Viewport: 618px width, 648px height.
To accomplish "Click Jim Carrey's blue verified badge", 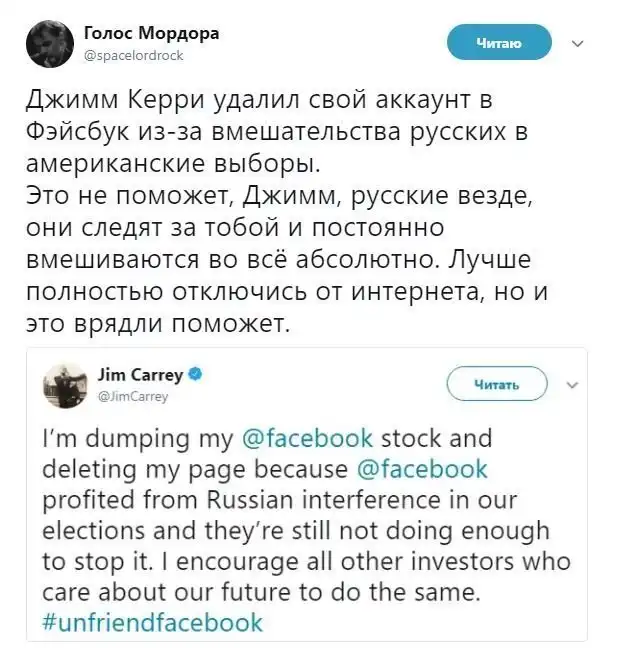I will 198,376.
